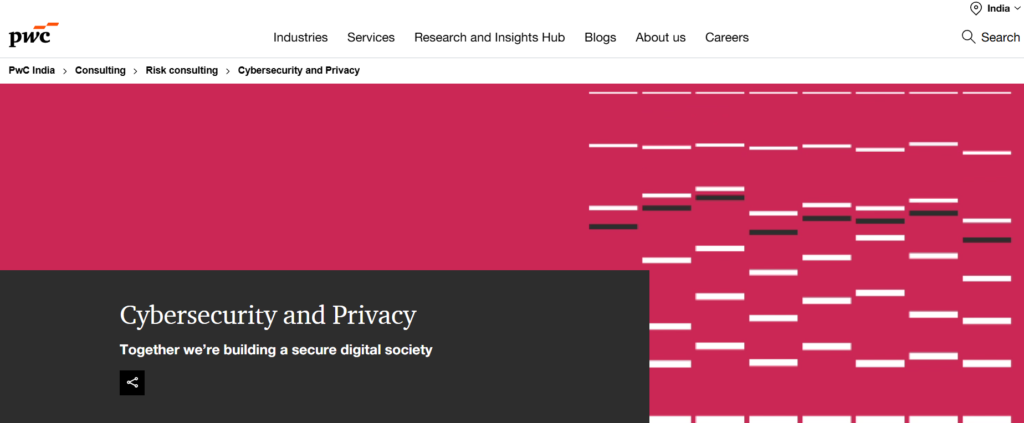
Task: Go to Blogs in navigation
Action: pos(600,37)
